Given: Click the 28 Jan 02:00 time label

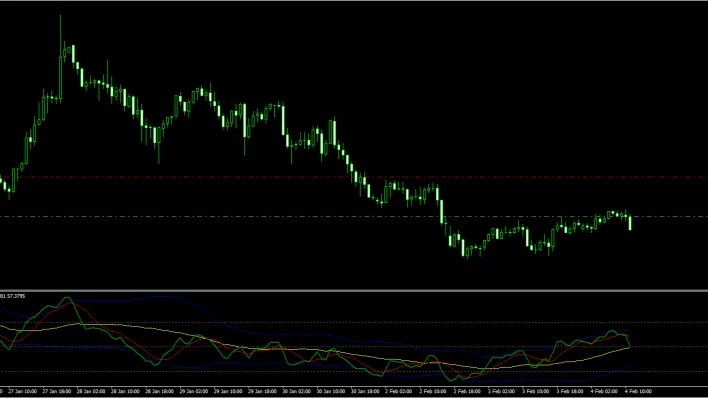Looking at the screenshot, I should [91, 391].
